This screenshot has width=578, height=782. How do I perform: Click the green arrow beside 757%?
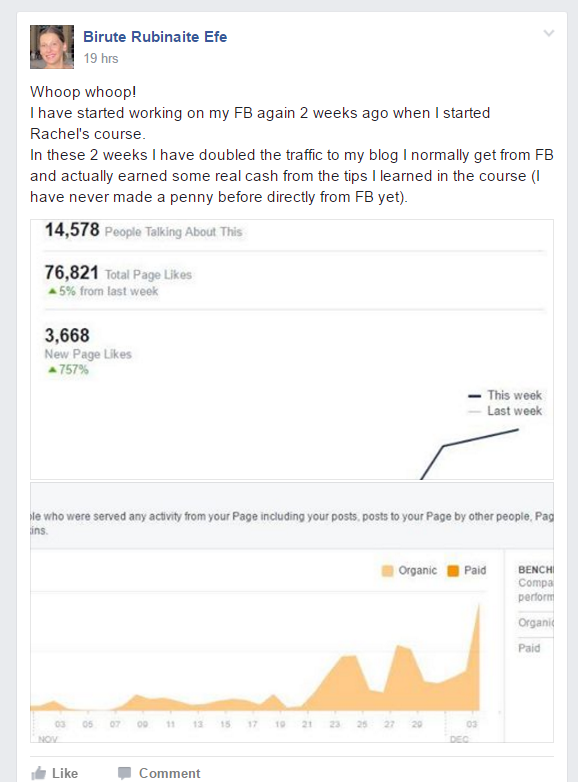click(x=52, y=370)
